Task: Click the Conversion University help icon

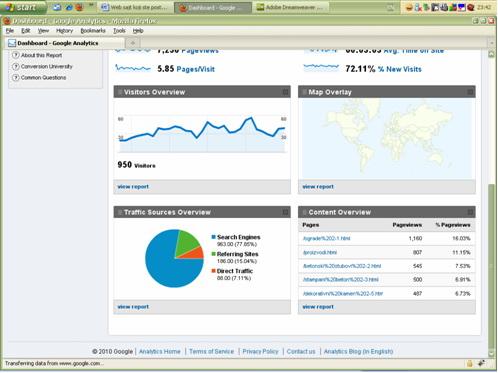Action: coord(16,66)
